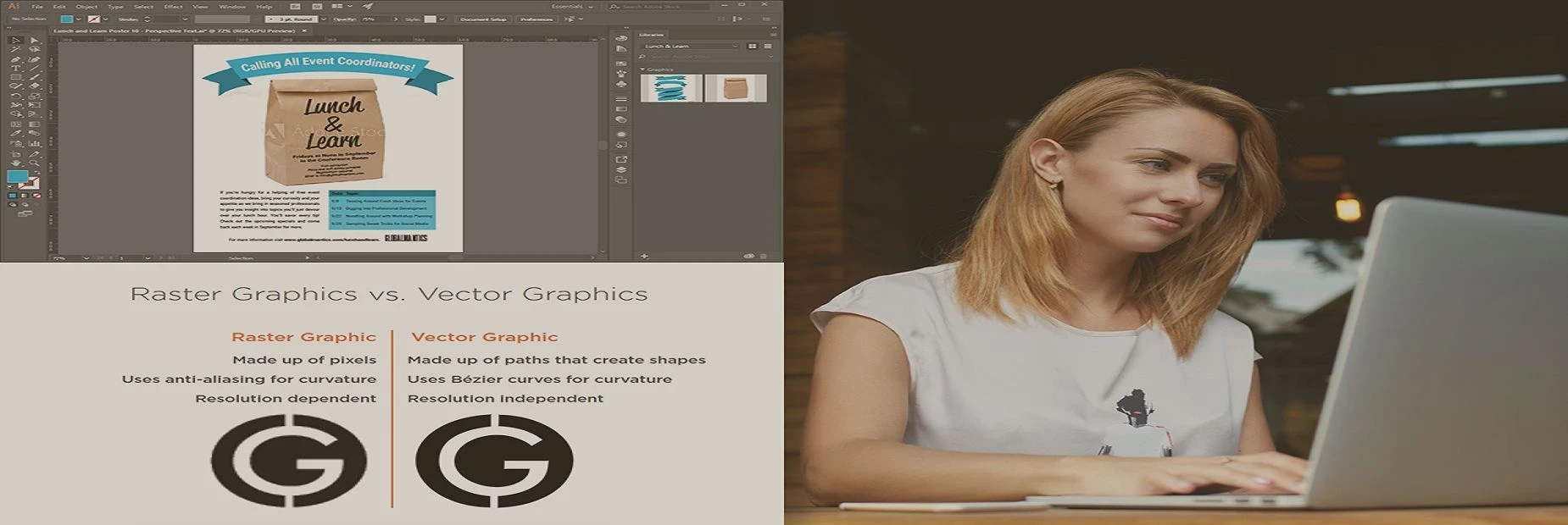Select the brown paper bag library thumbnail
The width and height of the screenshot is (1568, 525).
[x=736, y=88]
